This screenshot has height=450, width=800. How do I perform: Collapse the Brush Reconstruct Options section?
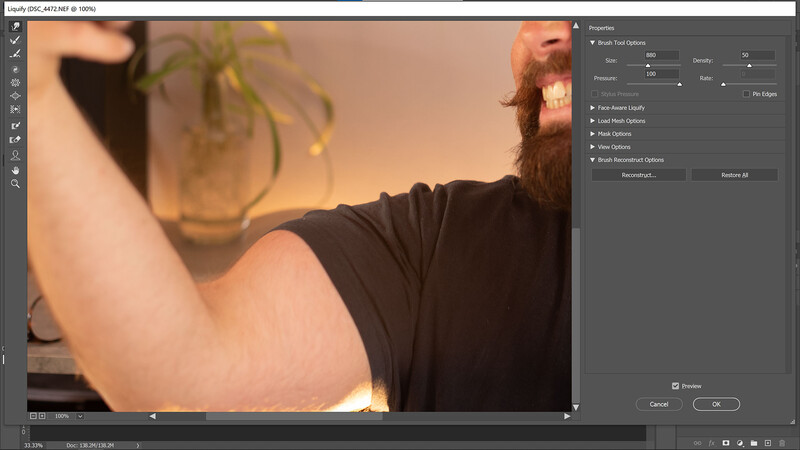pyautogui.click(x=592, y=160)
